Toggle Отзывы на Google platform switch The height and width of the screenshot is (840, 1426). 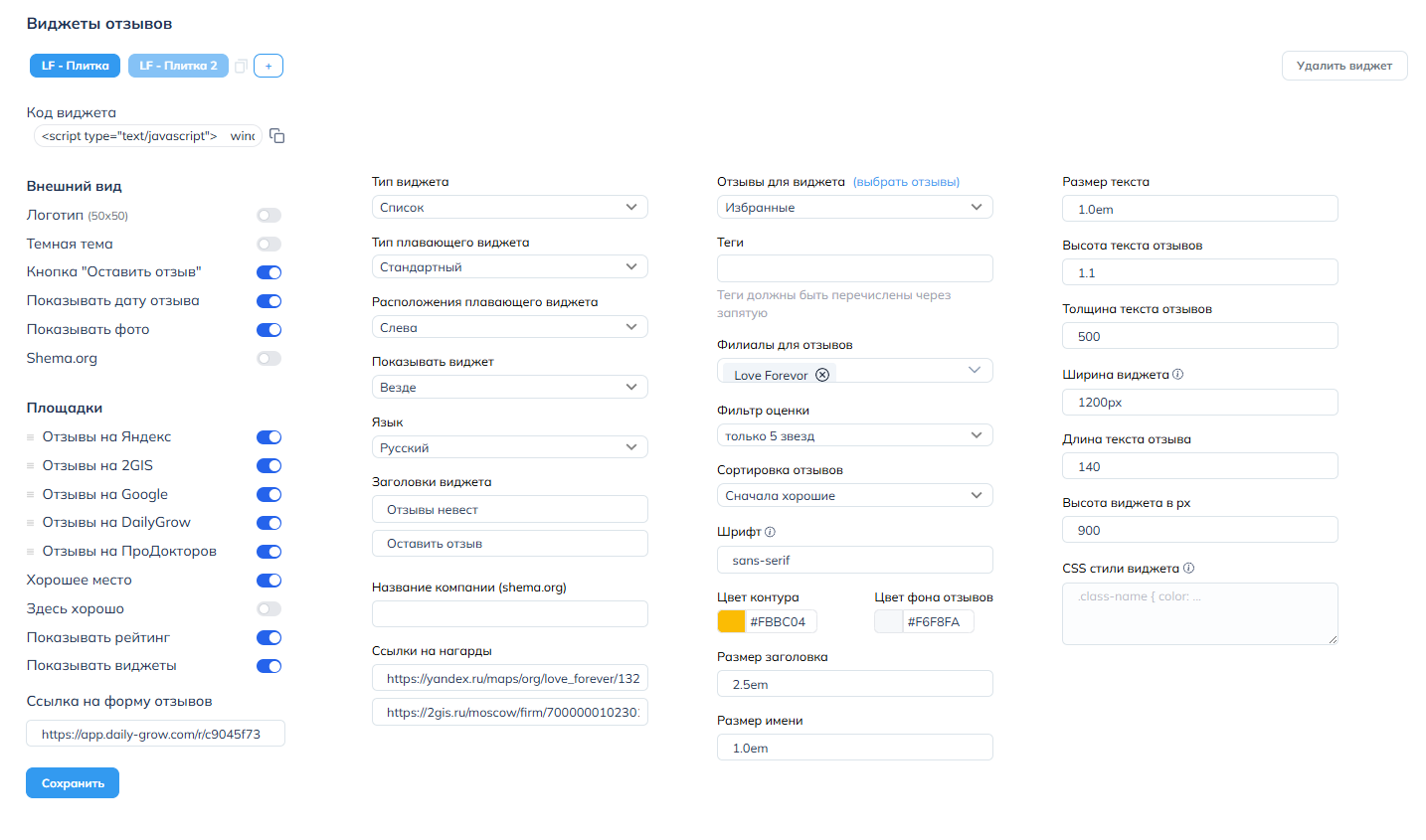pos(268,495)
